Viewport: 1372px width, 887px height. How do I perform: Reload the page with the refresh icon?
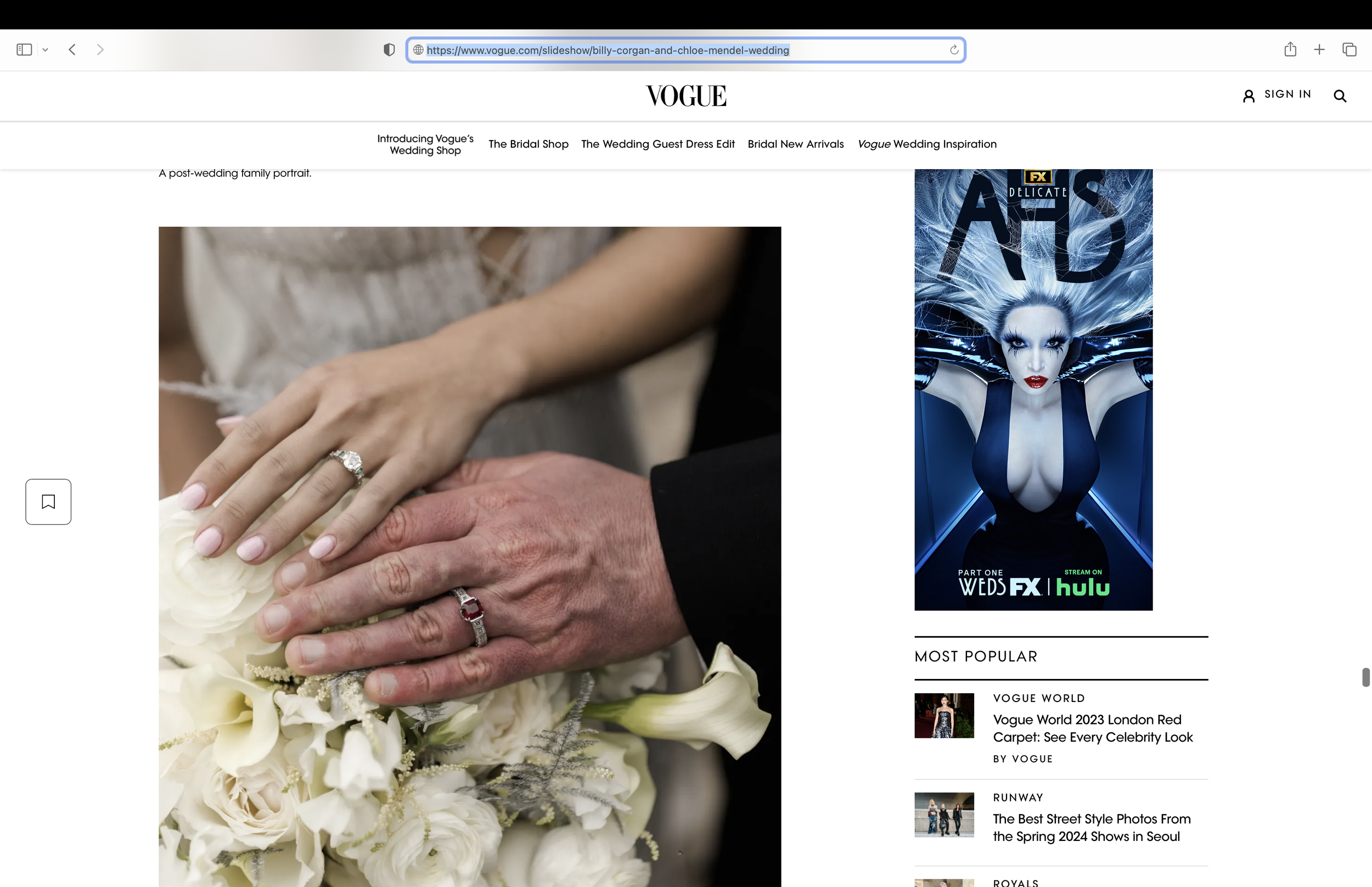[954, 50]
